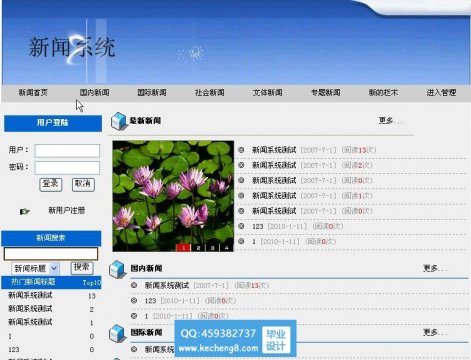Screen dimensions: 471x360
Task: Click the lotus flower slideshow image
Action: tap(173, 196)
